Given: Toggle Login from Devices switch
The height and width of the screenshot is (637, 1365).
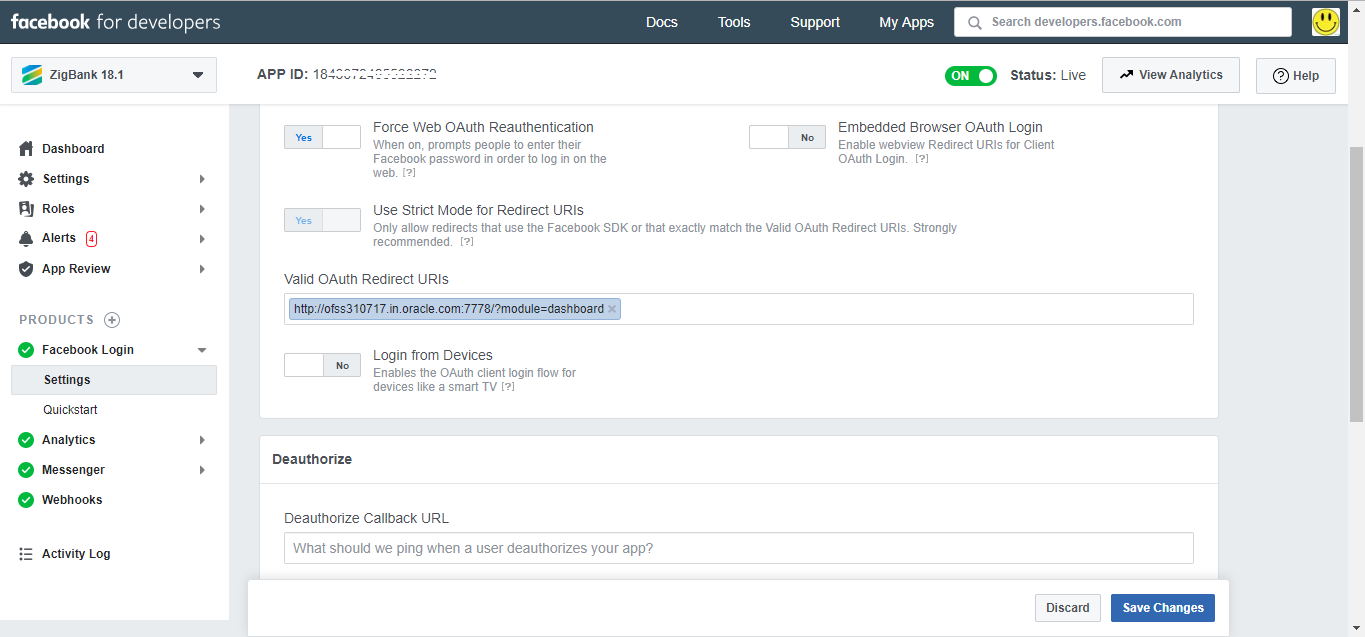Looking at the screenshot, I should click(322, 365).
